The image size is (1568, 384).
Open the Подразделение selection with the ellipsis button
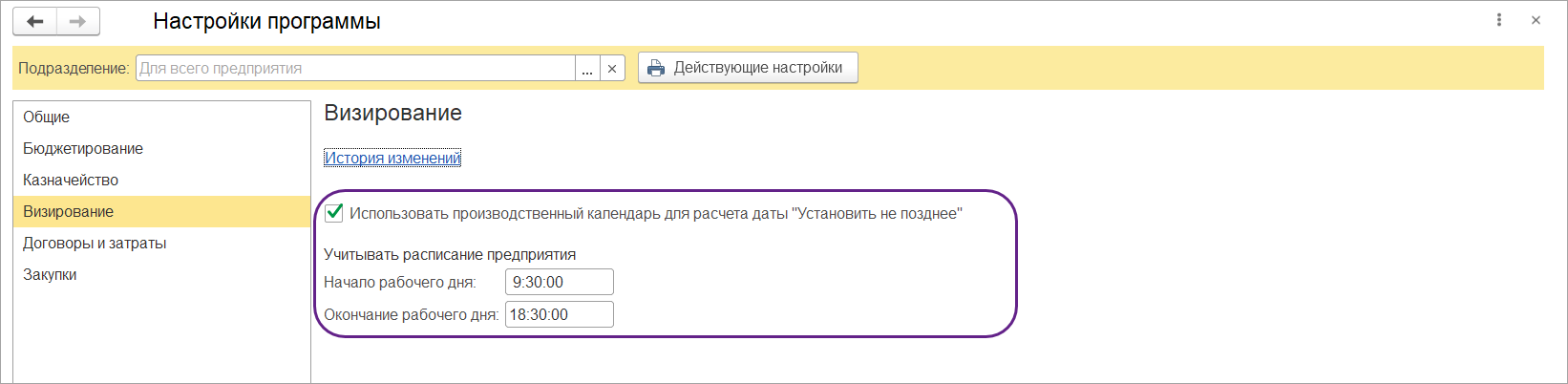tap(587, 69)
